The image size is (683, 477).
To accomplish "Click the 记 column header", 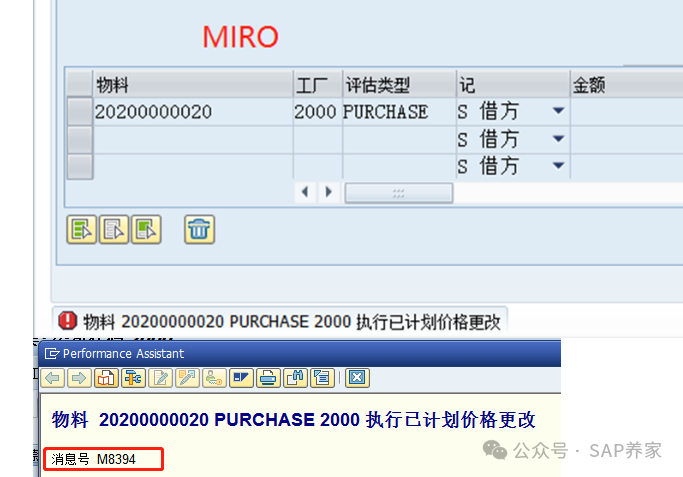I will tap(513, 84).
